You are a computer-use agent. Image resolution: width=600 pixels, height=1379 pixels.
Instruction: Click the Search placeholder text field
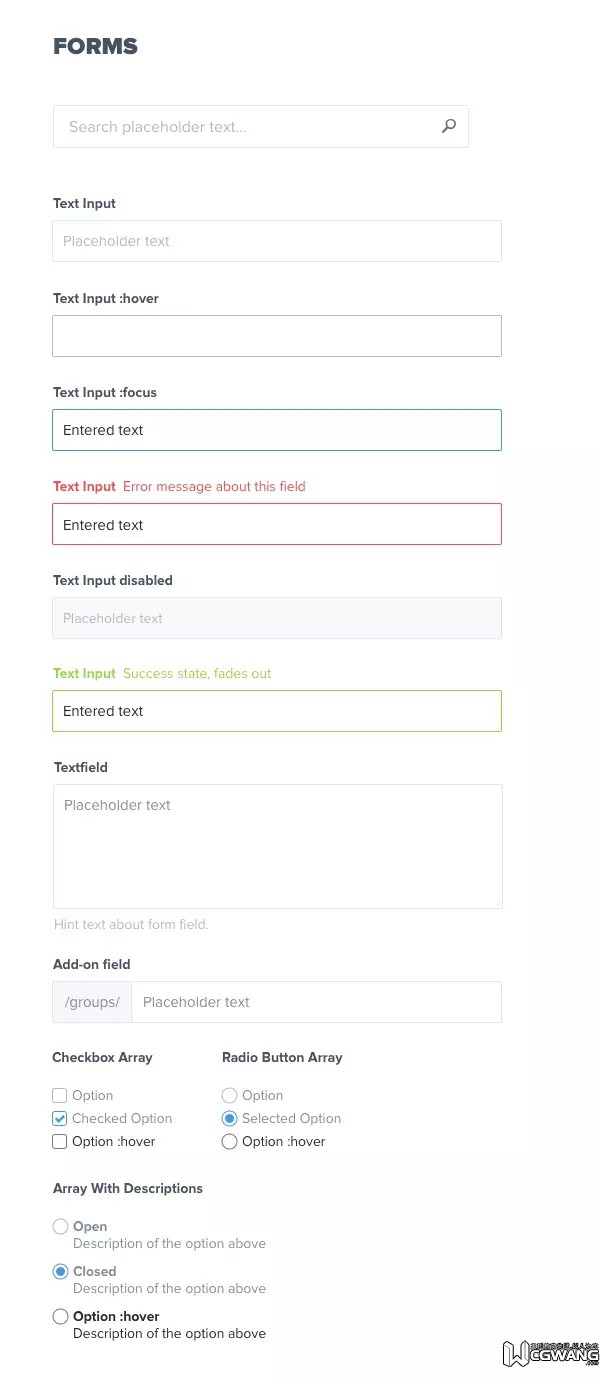coord(240,127)
